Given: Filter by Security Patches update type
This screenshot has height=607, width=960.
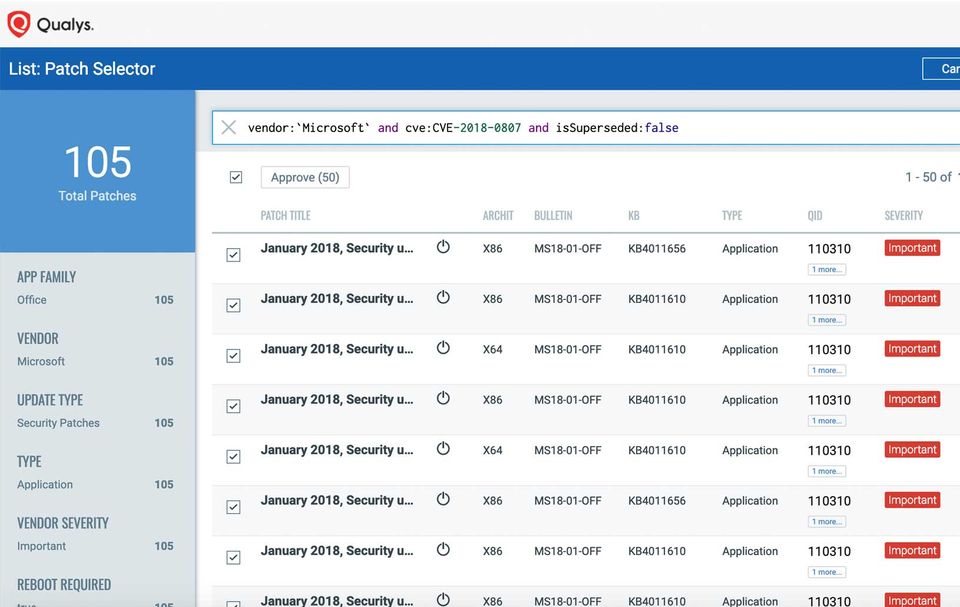Looking at the screenshot, I should 58,423.
